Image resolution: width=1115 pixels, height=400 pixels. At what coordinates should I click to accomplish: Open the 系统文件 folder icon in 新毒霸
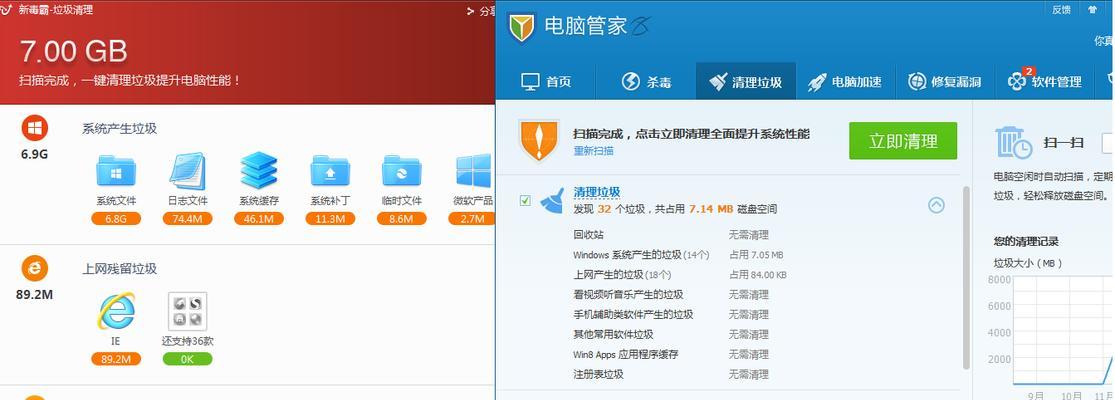click(x=116, y=171)
